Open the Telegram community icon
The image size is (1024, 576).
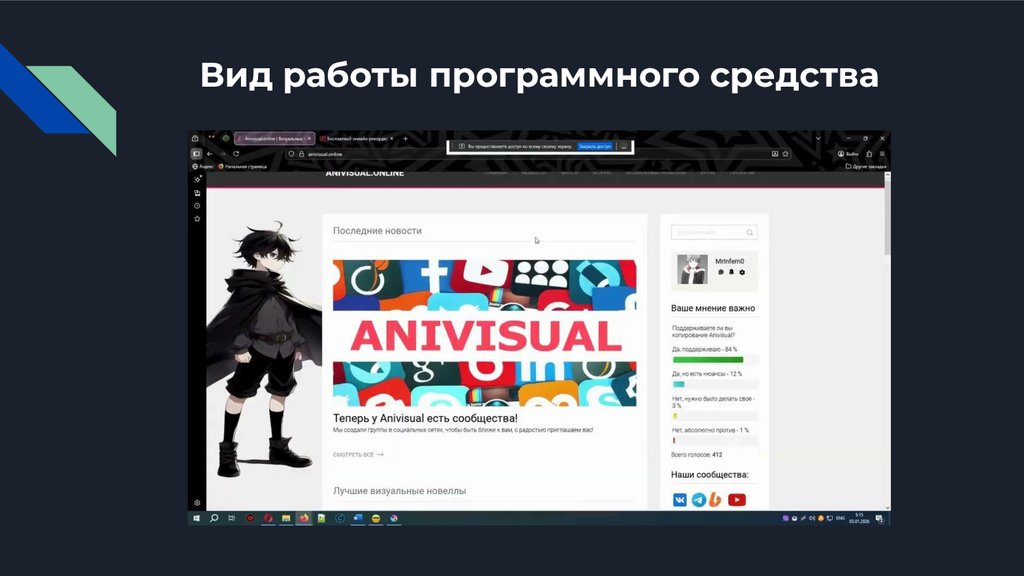(x=699, y=500)
